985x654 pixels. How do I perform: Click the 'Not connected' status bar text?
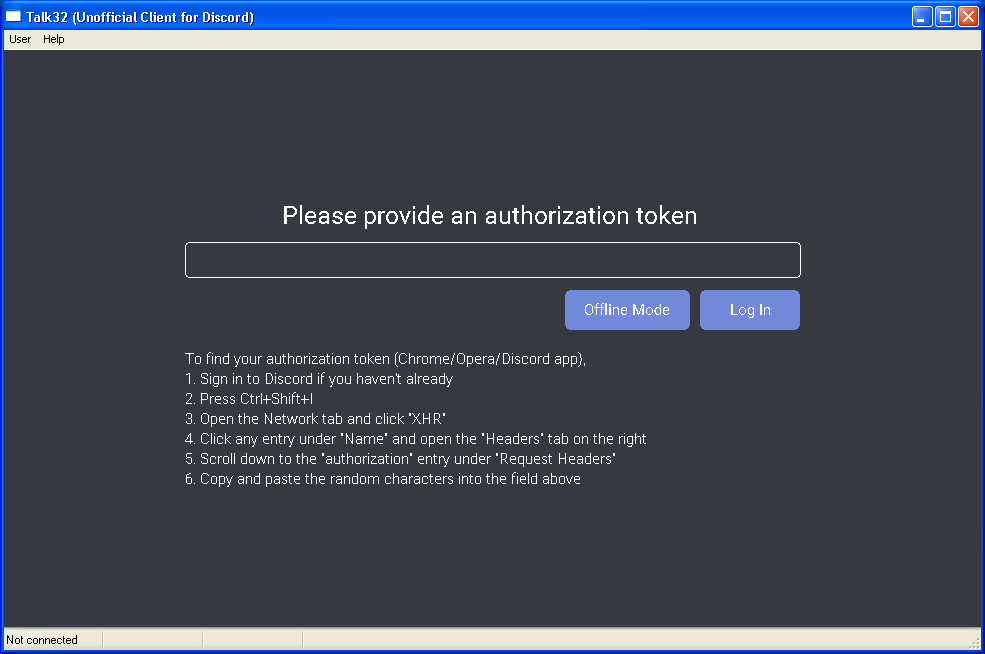click(x=42, y=640)
